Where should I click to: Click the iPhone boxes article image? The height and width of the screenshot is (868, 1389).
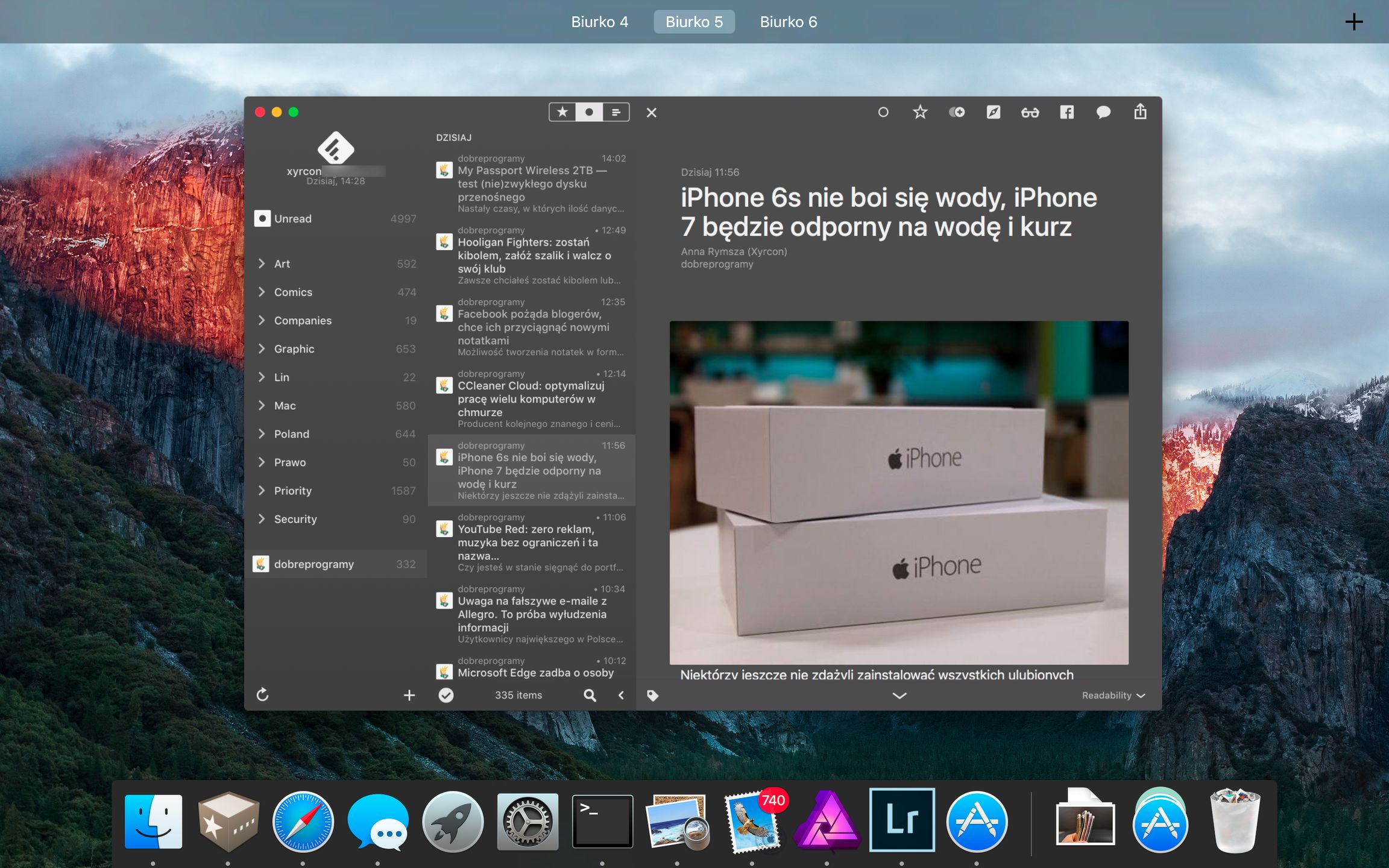(898, 492)
